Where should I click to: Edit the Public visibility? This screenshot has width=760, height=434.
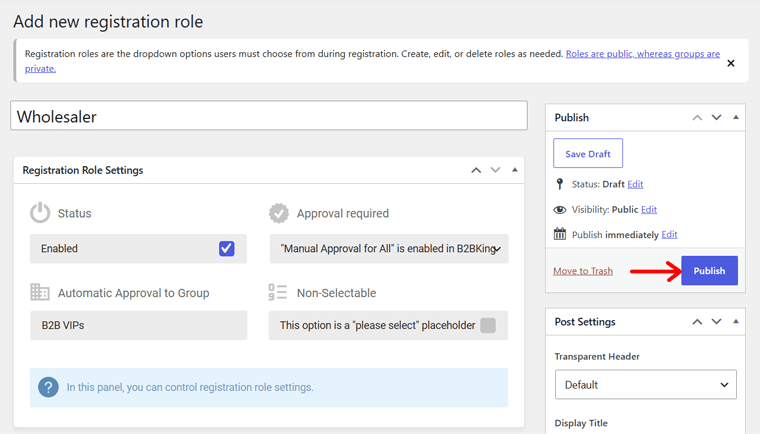click(649, 209)
